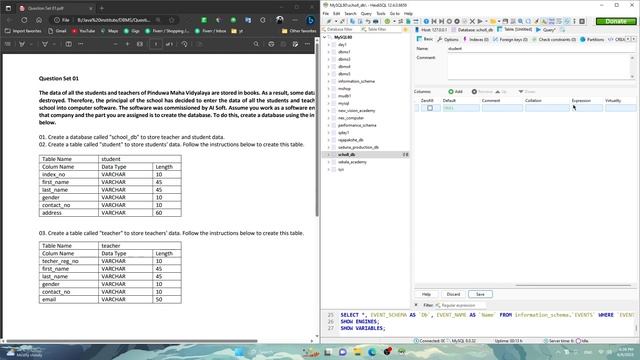
Task: Open the Gmail bookmark in Edge
Action: (x=57, y=31)
